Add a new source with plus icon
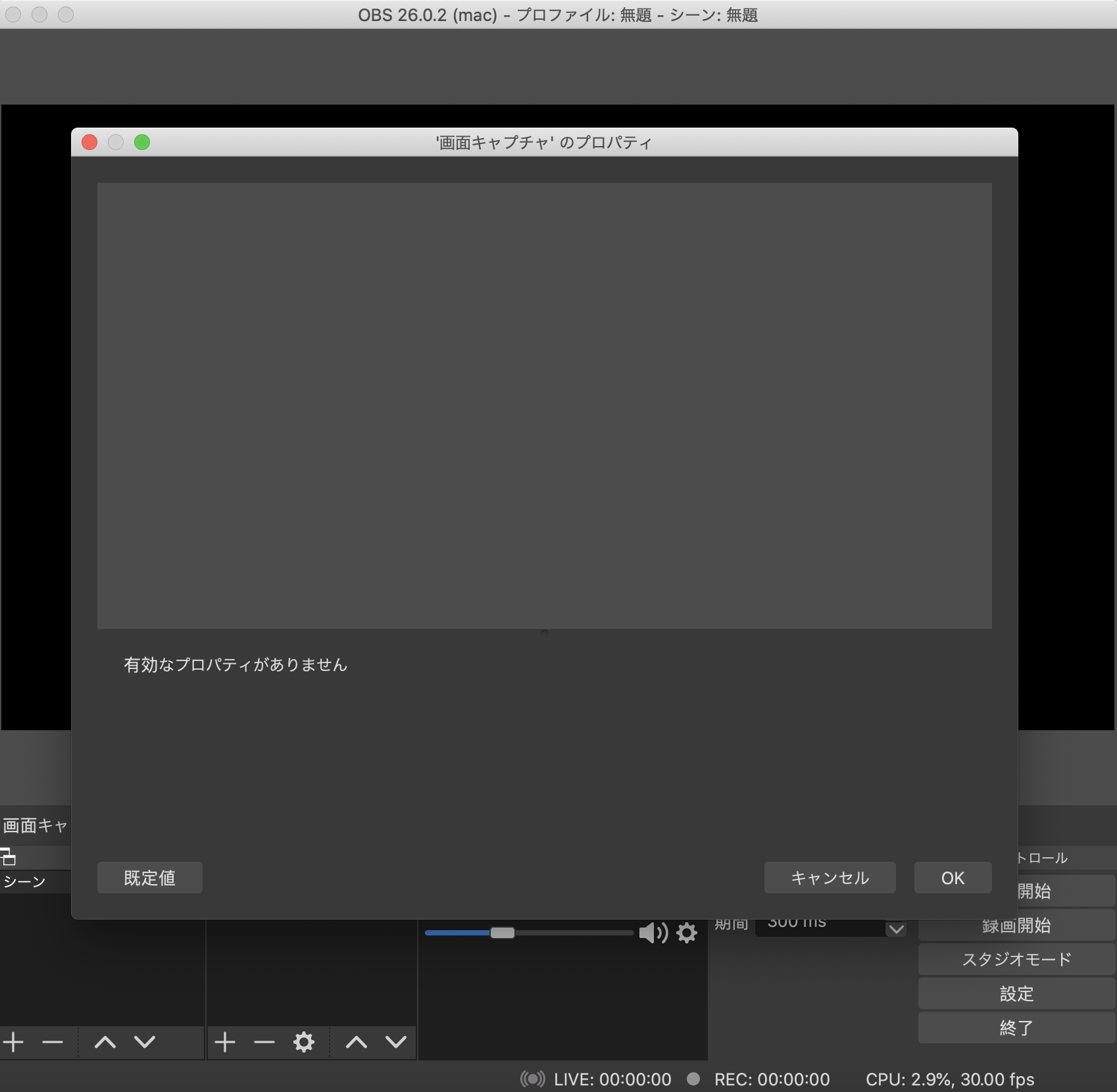1117x1092 pixels. [x=225, y=1042]
